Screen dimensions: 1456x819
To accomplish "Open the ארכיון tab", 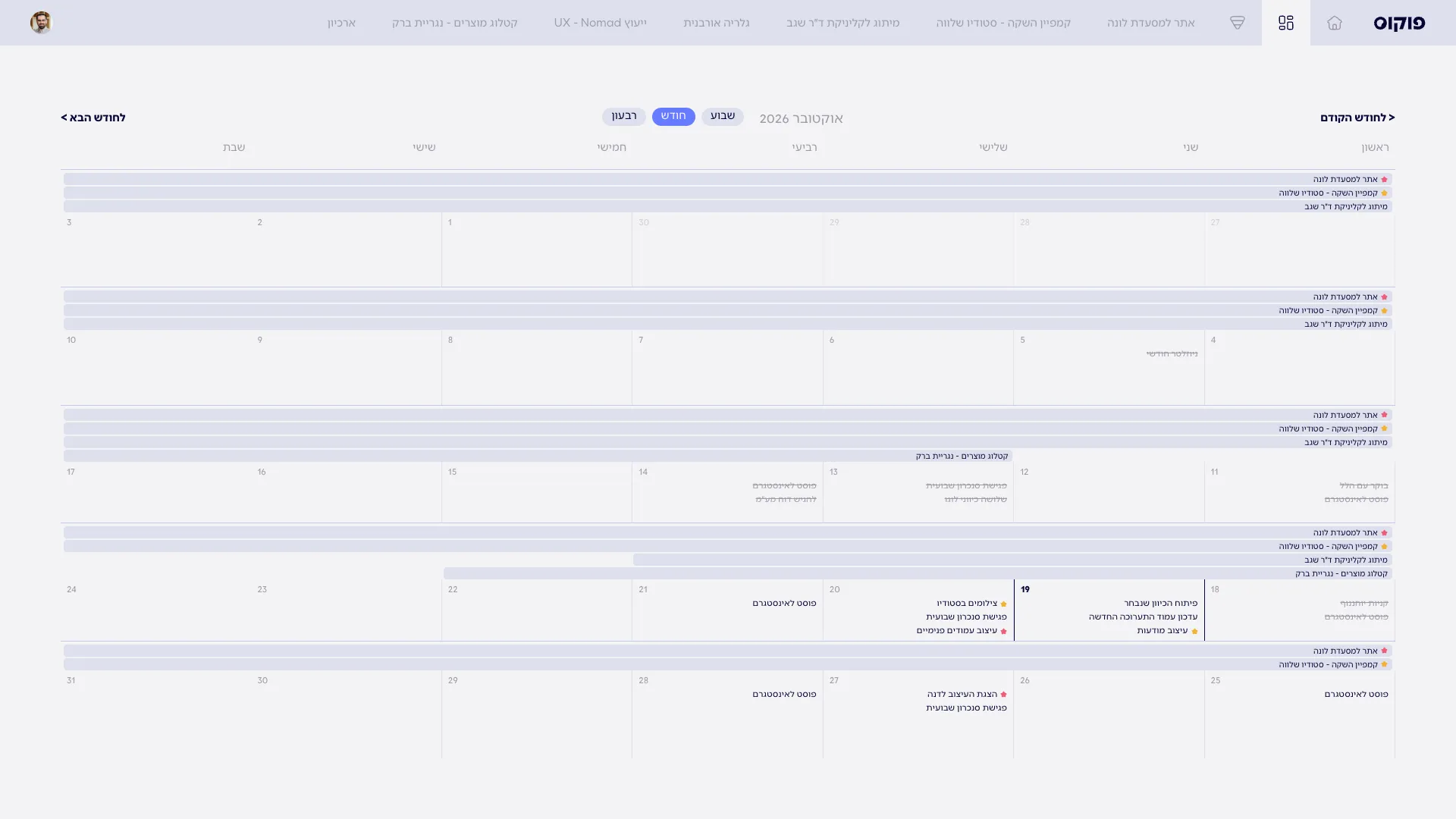I will point(341,23).
